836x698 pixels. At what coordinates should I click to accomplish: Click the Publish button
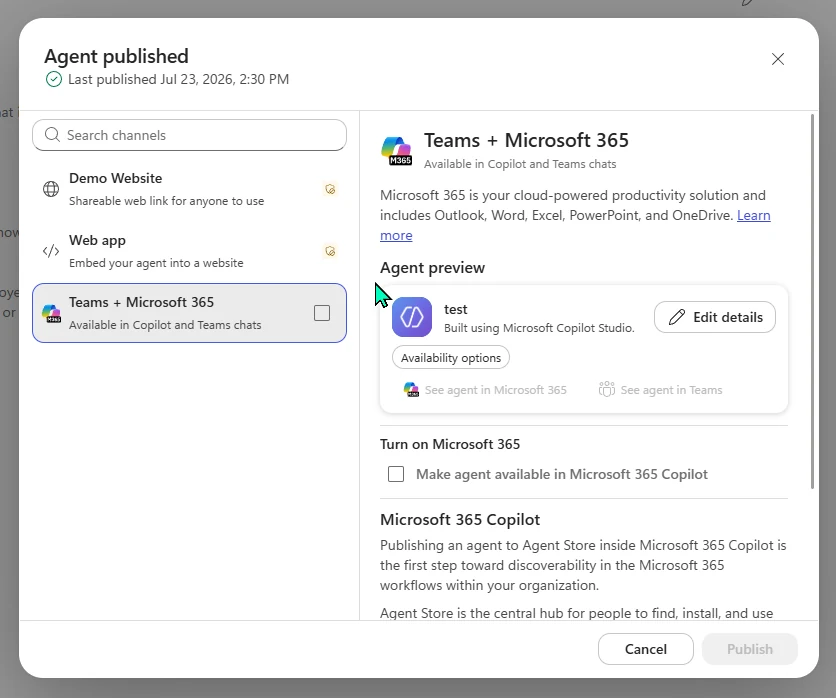(750, 649)
